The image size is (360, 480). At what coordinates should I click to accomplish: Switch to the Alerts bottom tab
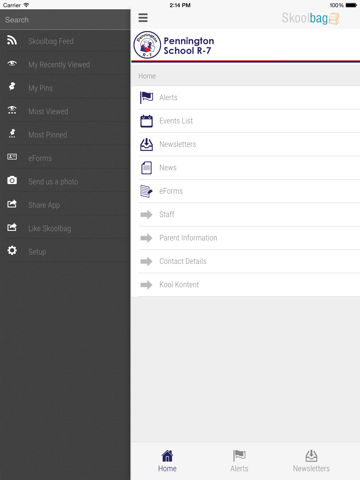239,461
